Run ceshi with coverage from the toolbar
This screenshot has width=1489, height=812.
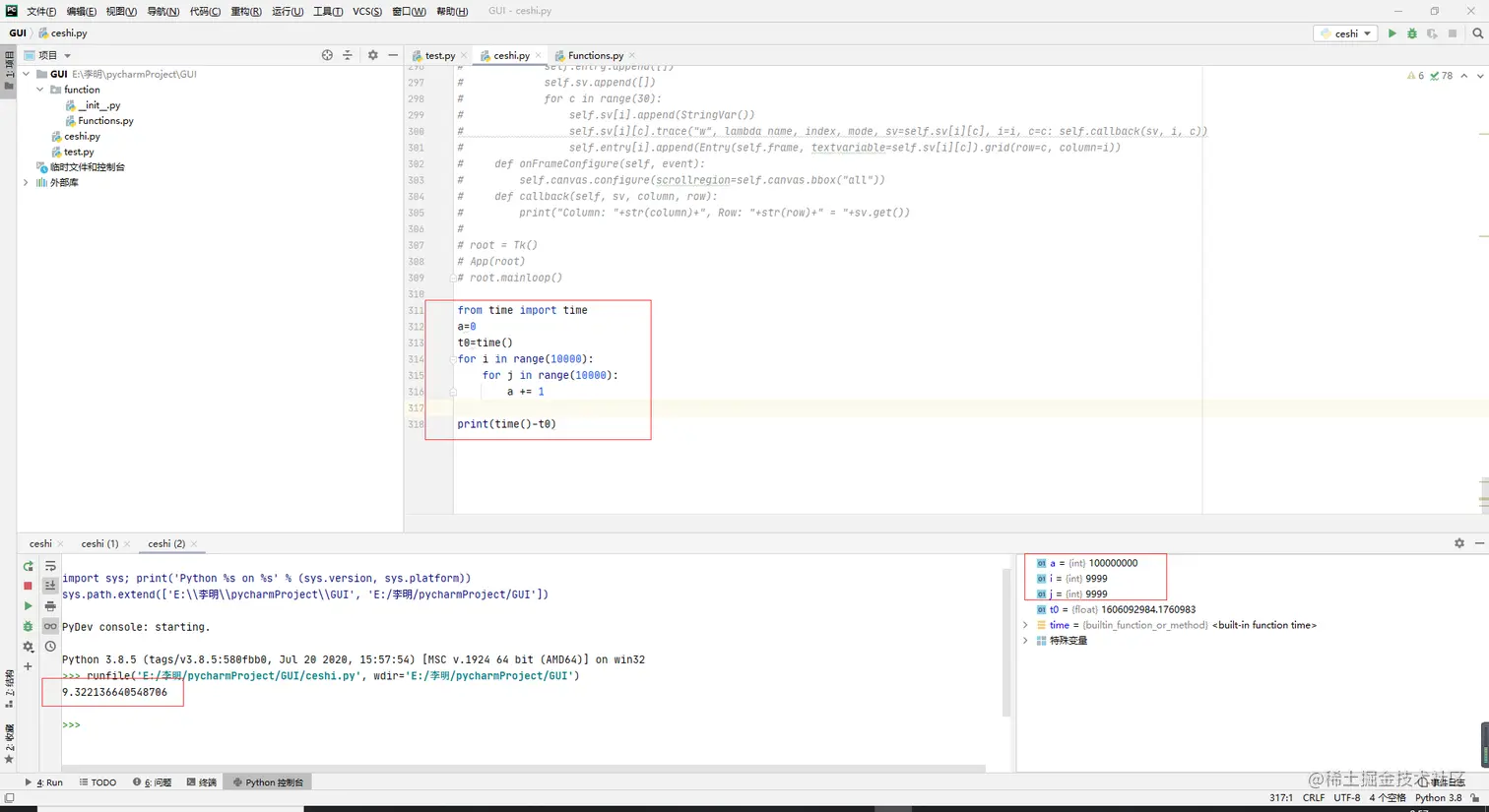pos(1432,33)
